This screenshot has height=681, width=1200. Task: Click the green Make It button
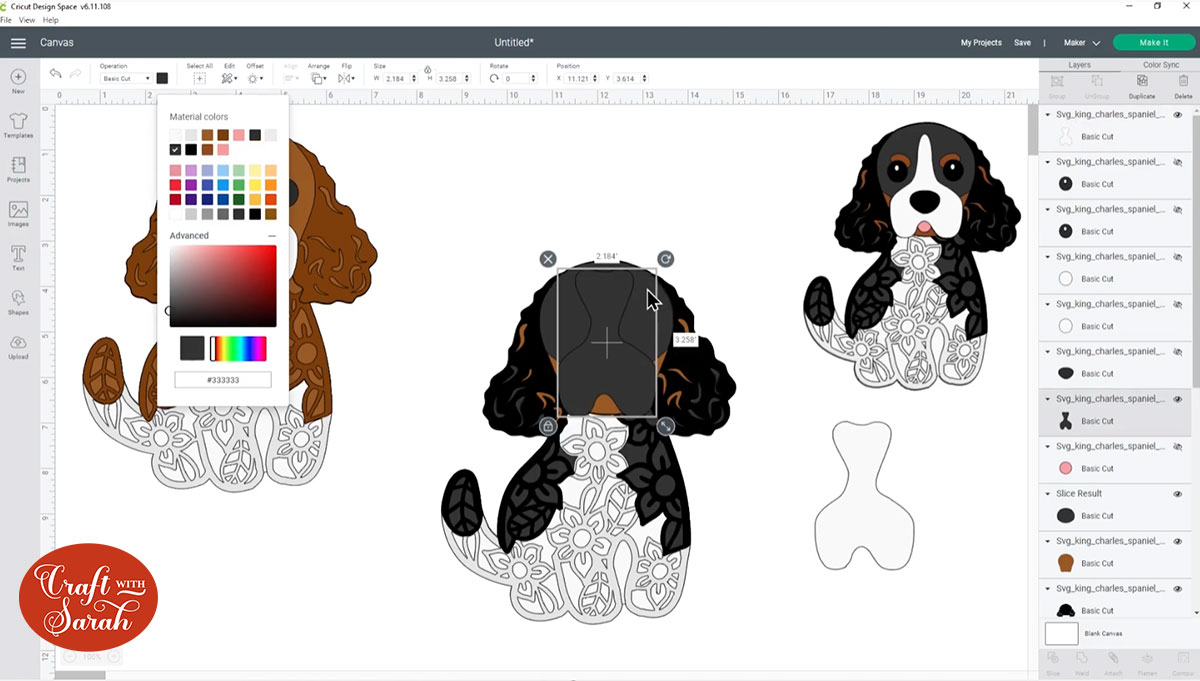[x=1153, y=43]
